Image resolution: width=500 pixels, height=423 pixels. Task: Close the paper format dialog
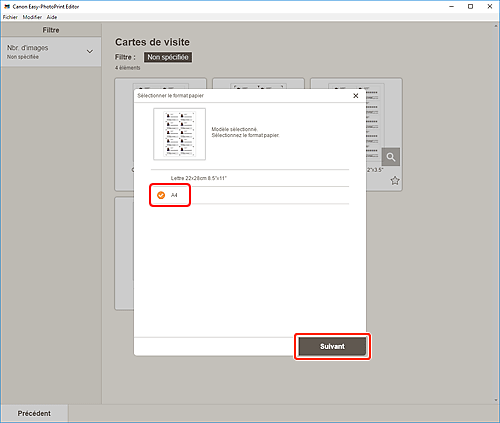tap(356, 96)
